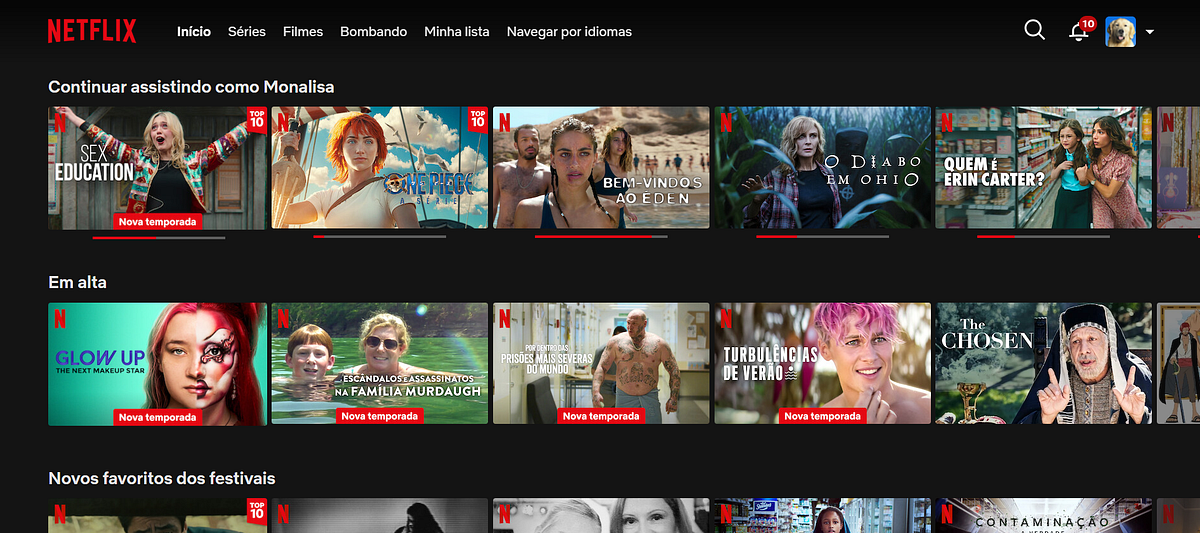The height and width of the screenshot is (533, 1200).
Task: Resume One Piece series thumbnail
Action: click(x=380, y=167)
